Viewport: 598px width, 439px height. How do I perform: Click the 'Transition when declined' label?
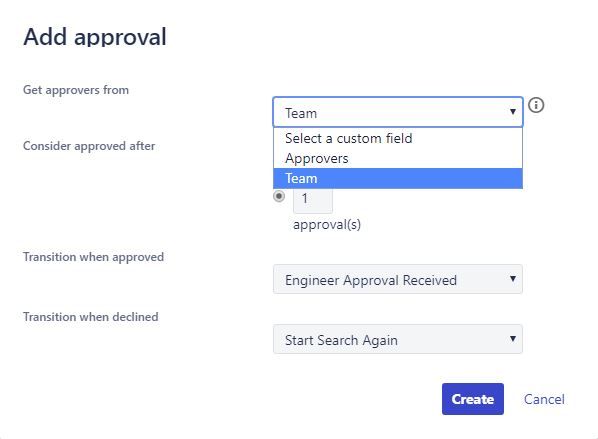pyautogui.click(x=91, y=317)
